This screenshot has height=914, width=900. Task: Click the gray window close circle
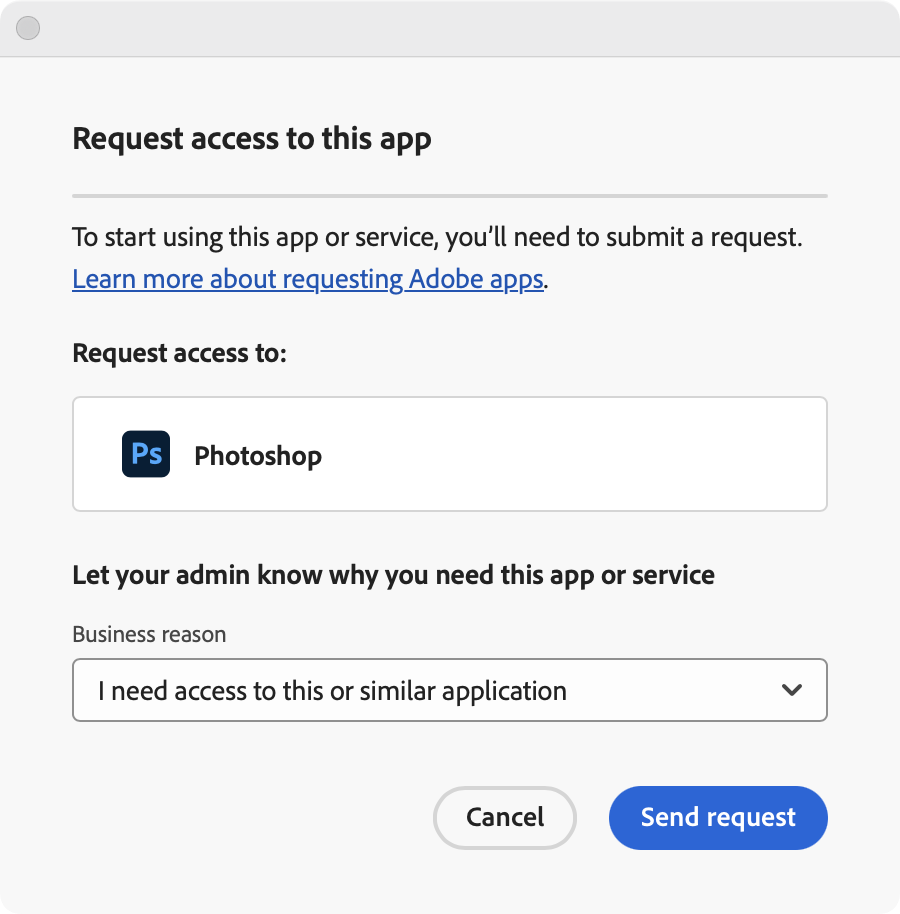coord(28,28)
